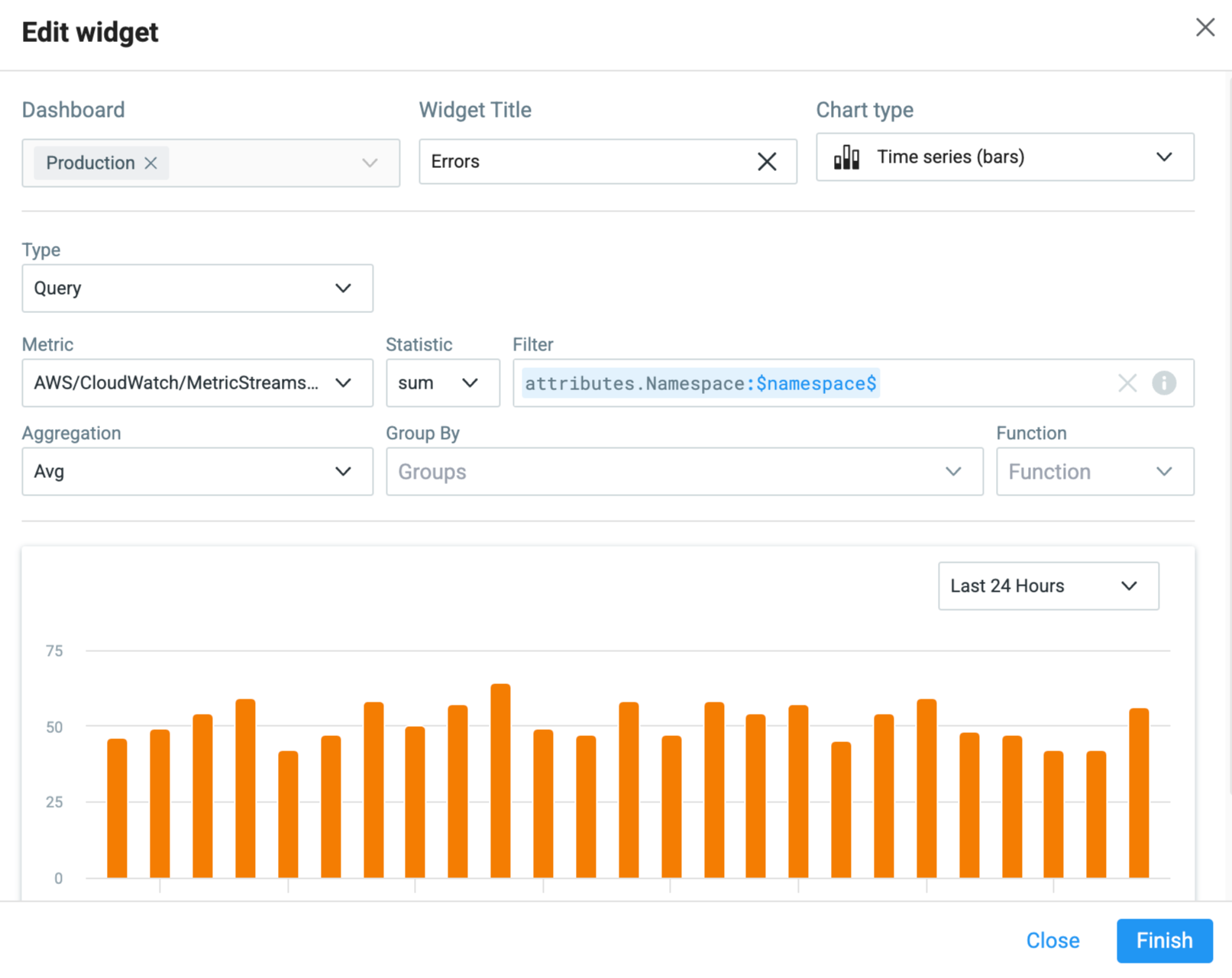Open the Group By Groups selector
1232x978 pixels.
click(684, 471)
